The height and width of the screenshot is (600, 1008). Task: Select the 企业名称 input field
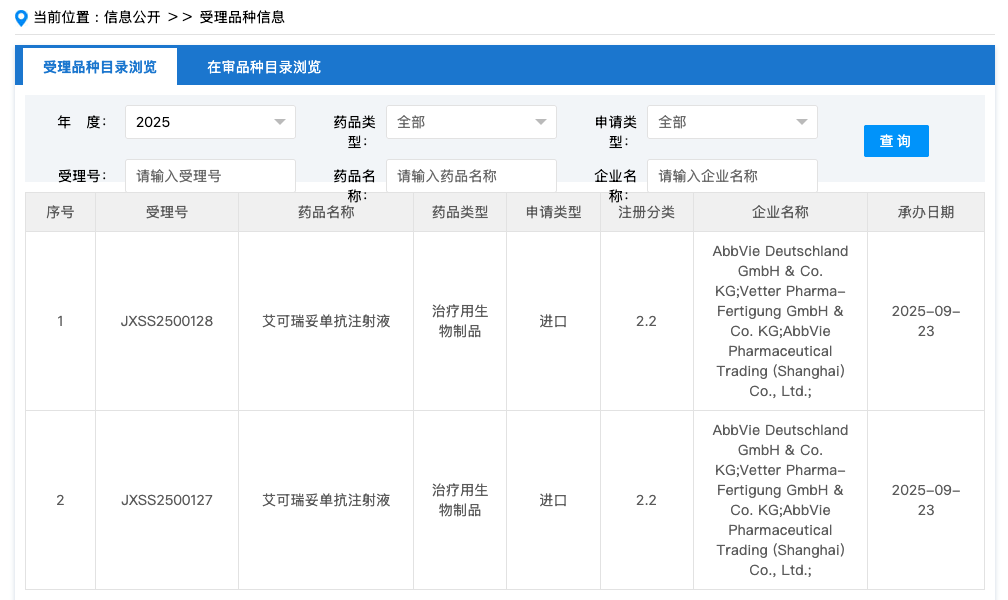[x=732, y=175]
